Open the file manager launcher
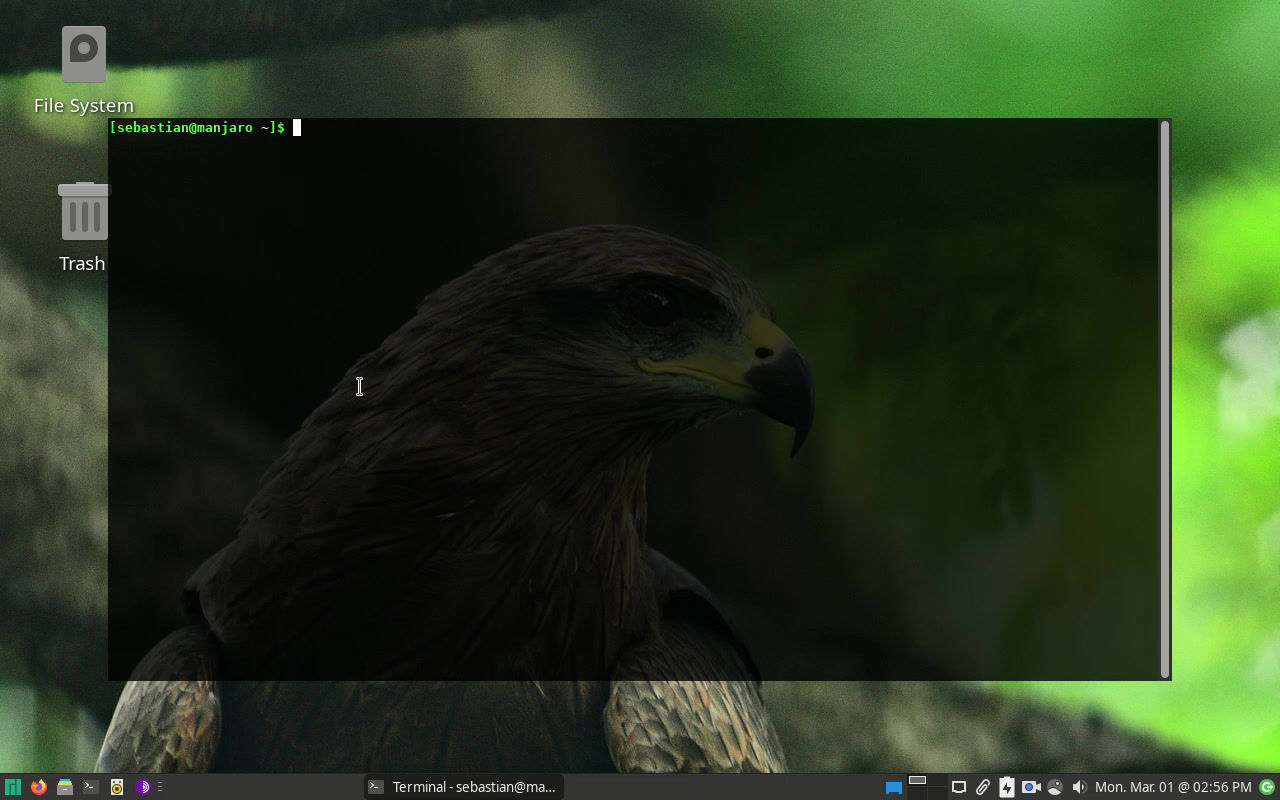The width and height of the screenshot is (1280, 800). click(x=65, y=787)
